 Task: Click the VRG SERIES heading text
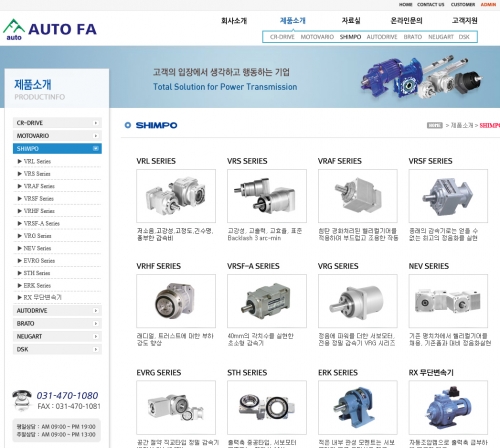point(338,266)
